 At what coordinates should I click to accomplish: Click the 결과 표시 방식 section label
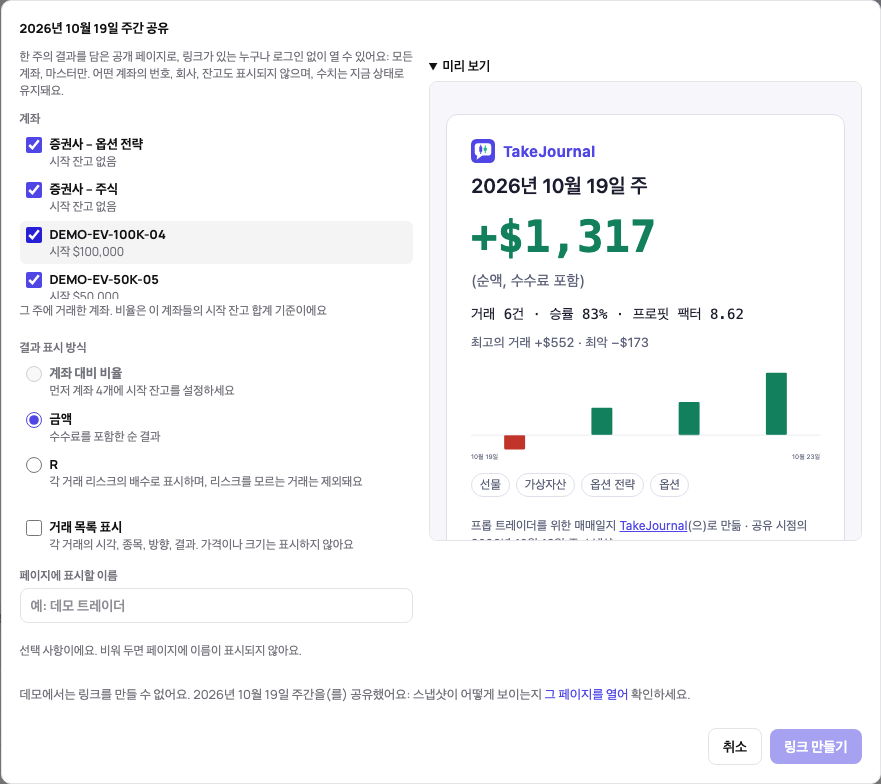(53, 347)
